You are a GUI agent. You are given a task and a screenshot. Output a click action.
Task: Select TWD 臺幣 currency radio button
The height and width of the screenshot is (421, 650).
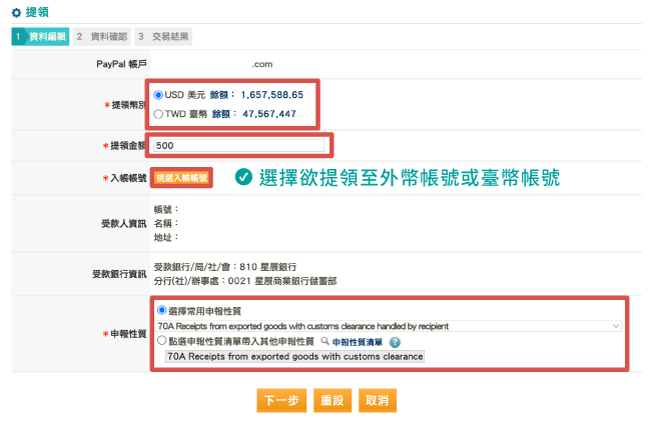pos(159,114)
